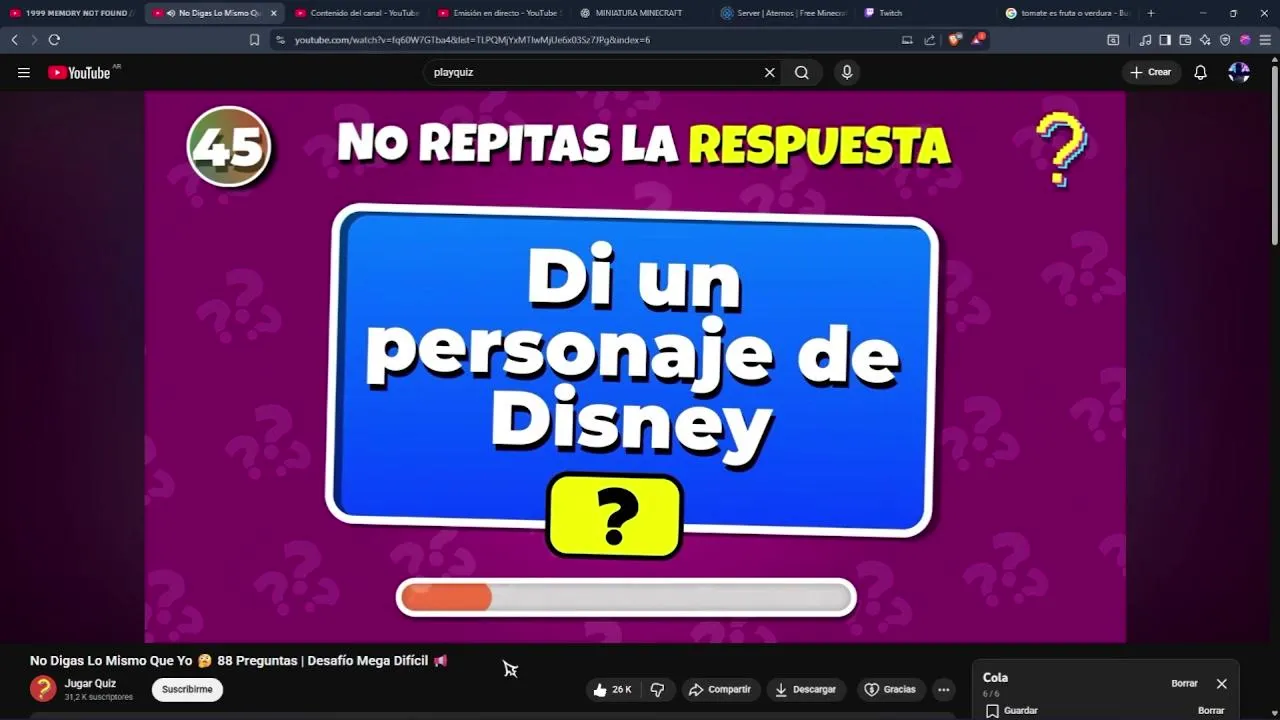Close the No Digas Lo Mismo tab
Image resolution: width=1280 pixels, height=720 pixels.
coord(274,13)
